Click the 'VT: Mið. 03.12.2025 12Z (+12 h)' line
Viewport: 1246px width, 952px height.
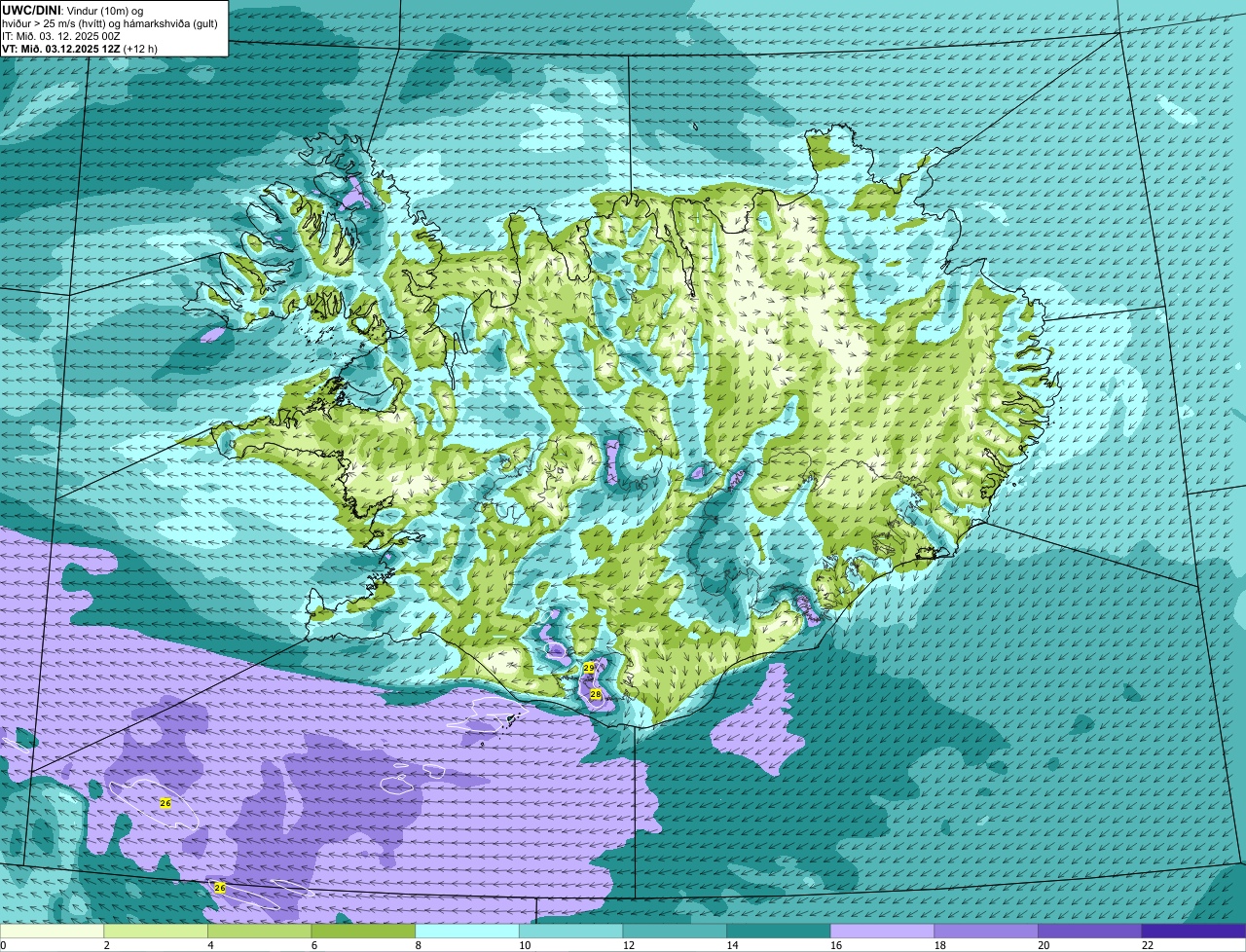80,48
